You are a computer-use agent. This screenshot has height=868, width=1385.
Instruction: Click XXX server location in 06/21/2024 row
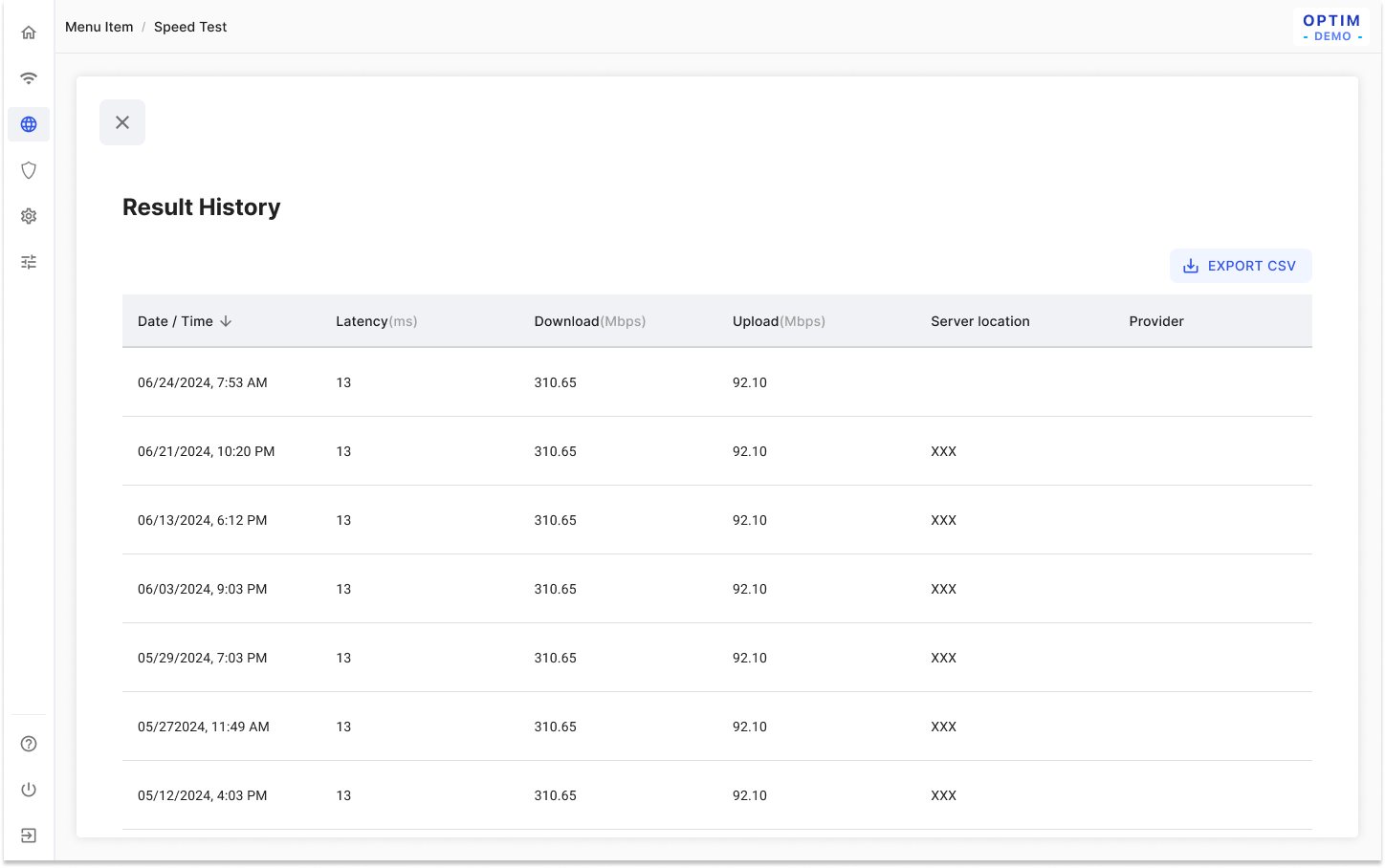tap(944, 451)
